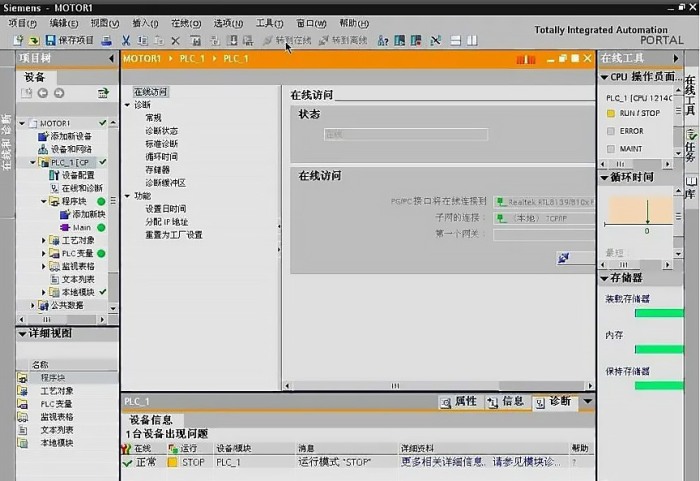700x481 pixels.
Task: Open the 视图(V) menu
Action: tap(105, 23)
